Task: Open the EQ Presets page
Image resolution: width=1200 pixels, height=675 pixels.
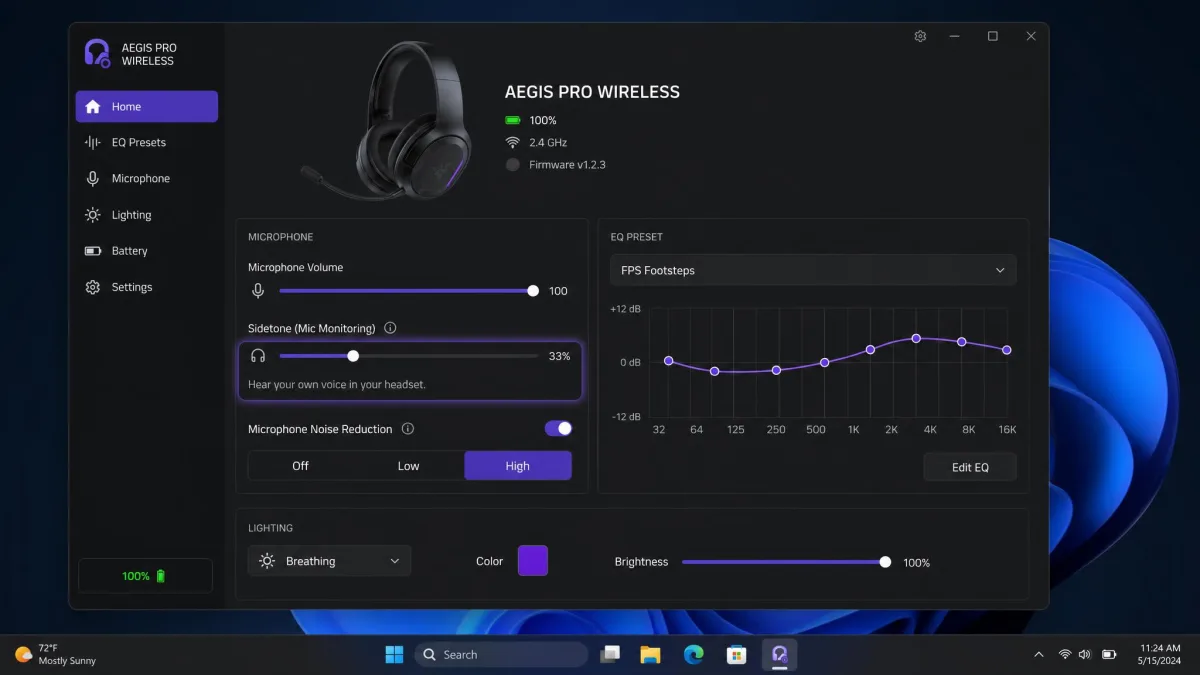Action: 147,143
